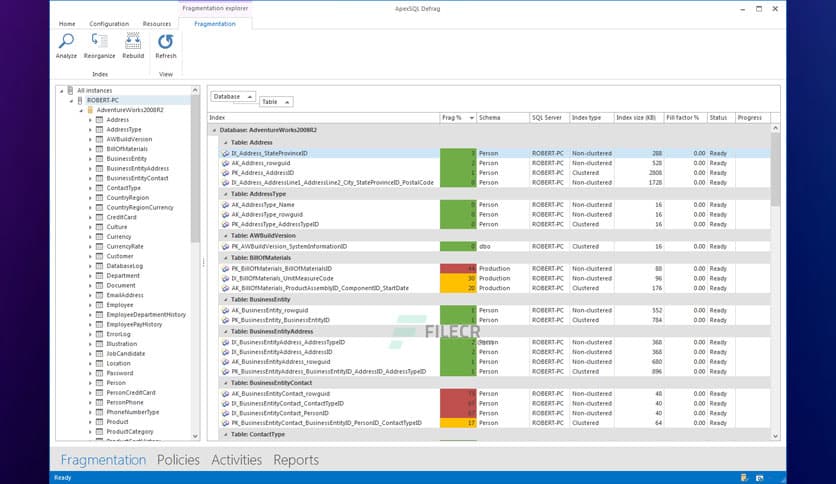Sort by the Index type column header
The width and height of the screenshot is (836, 484).
[x=591, y=118]
